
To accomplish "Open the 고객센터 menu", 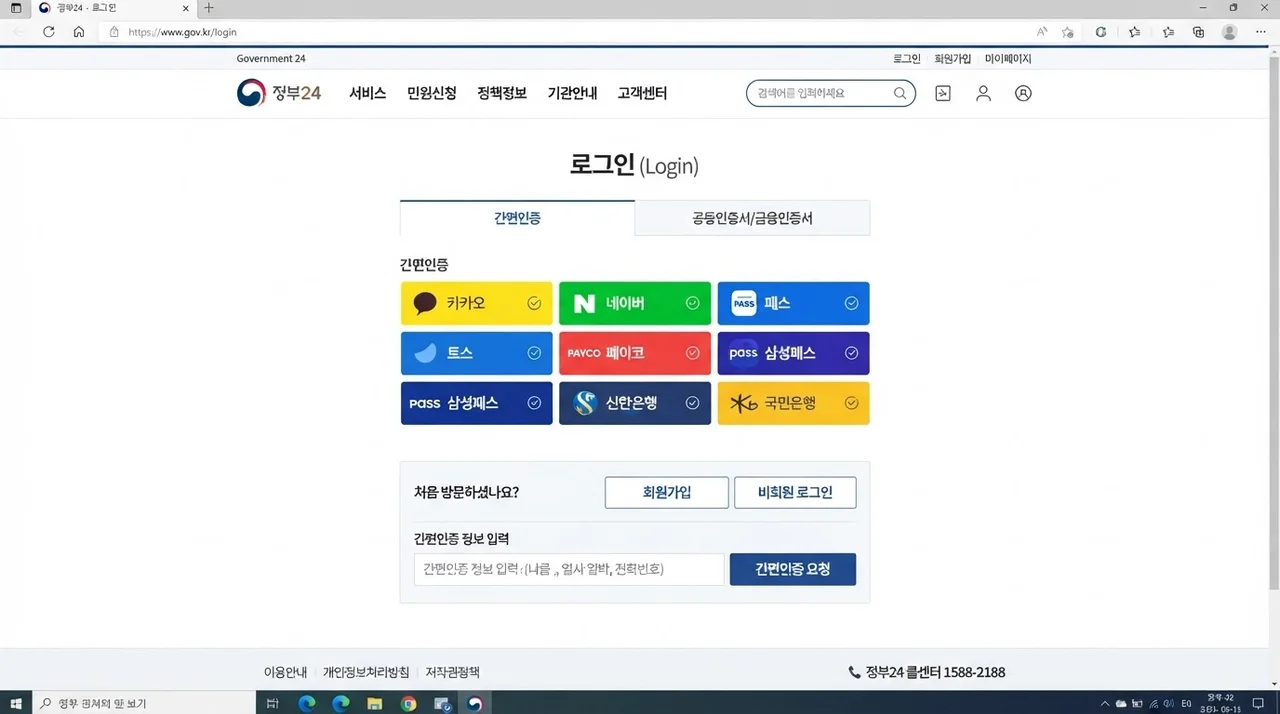I will tap(642, 93).
